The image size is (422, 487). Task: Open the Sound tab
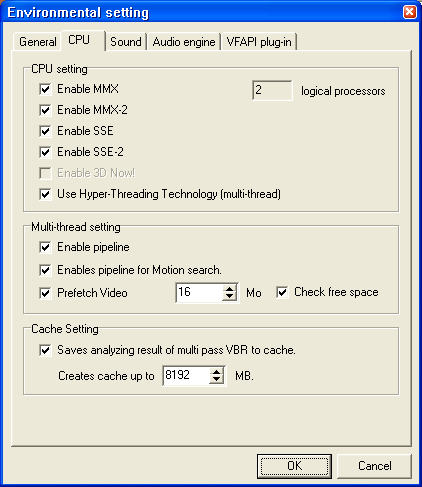(126, 42)
